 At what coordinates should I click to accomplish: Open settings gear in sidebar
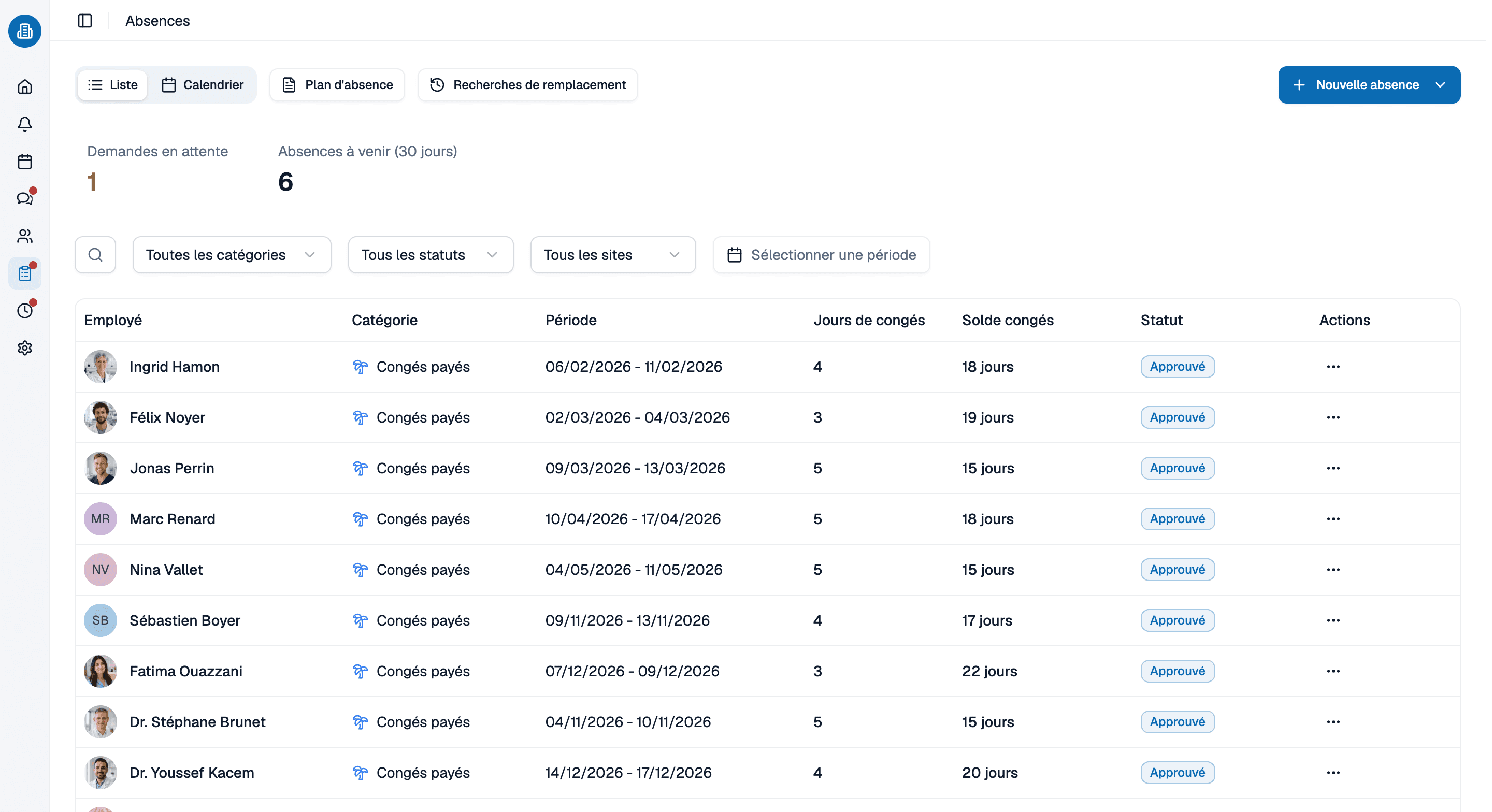(x=24, y=348)
